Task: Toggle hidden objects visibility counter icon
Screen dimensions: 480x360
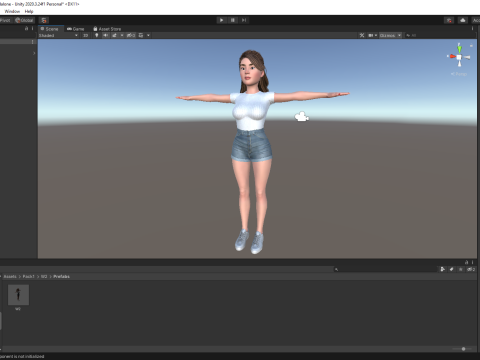Action: 131,35
